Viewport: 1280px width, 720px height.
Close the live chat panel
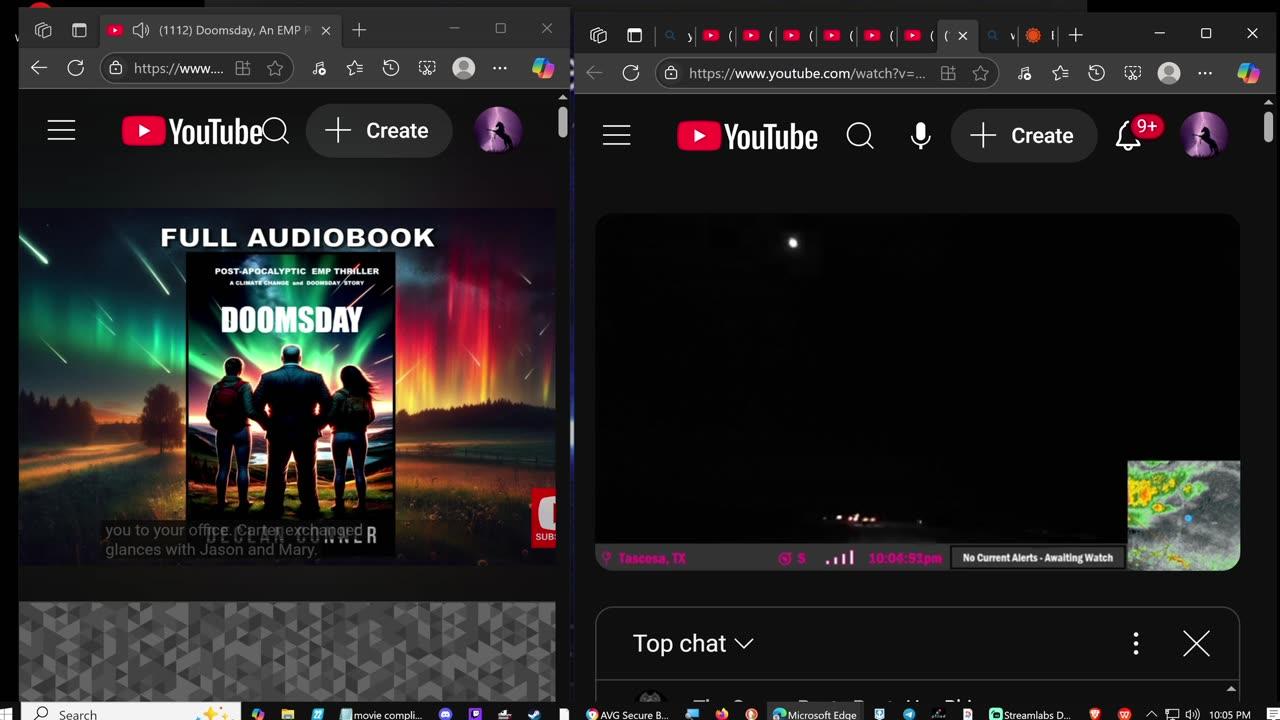[1196, 643]
